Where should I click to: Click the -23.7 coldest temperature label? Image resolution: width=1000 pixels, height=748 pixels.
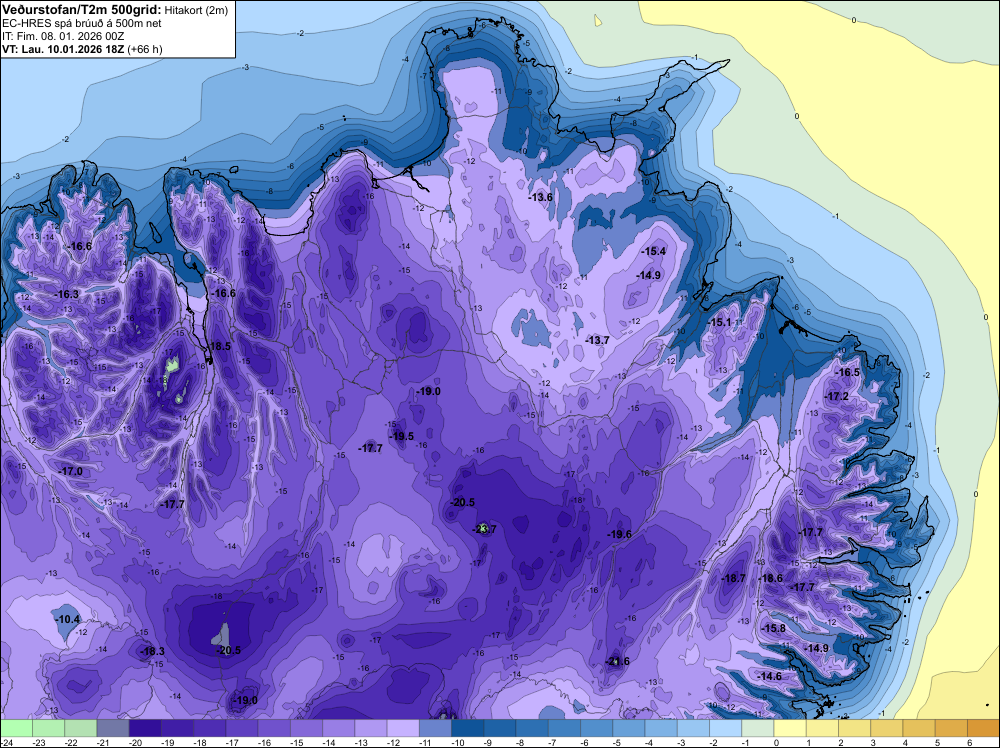point(483,529)
